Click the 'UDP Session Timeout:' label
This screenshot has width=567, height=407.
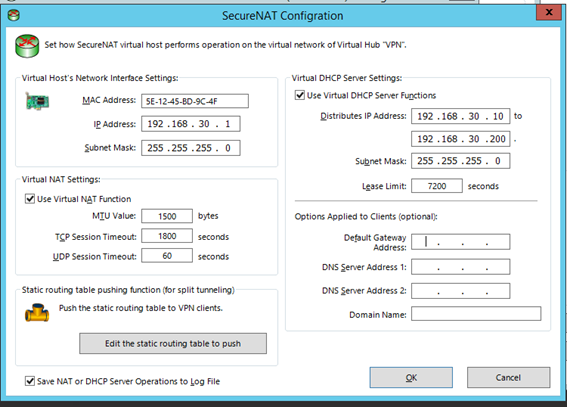pyautogui.click(x=95, y=257)
